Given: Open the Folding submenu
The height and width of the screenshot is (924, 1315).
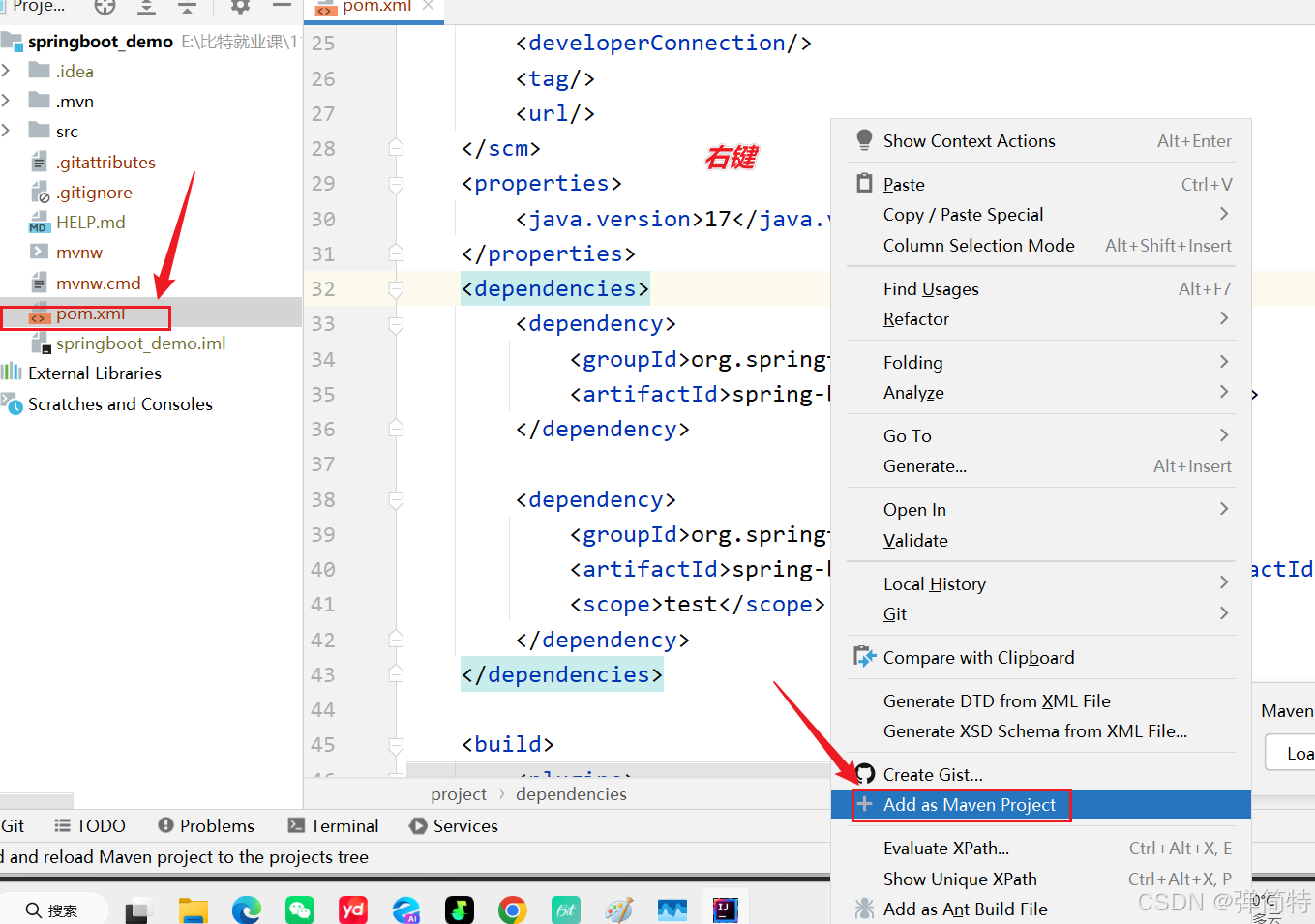Looking at the screenshot, I should 1041,362.
